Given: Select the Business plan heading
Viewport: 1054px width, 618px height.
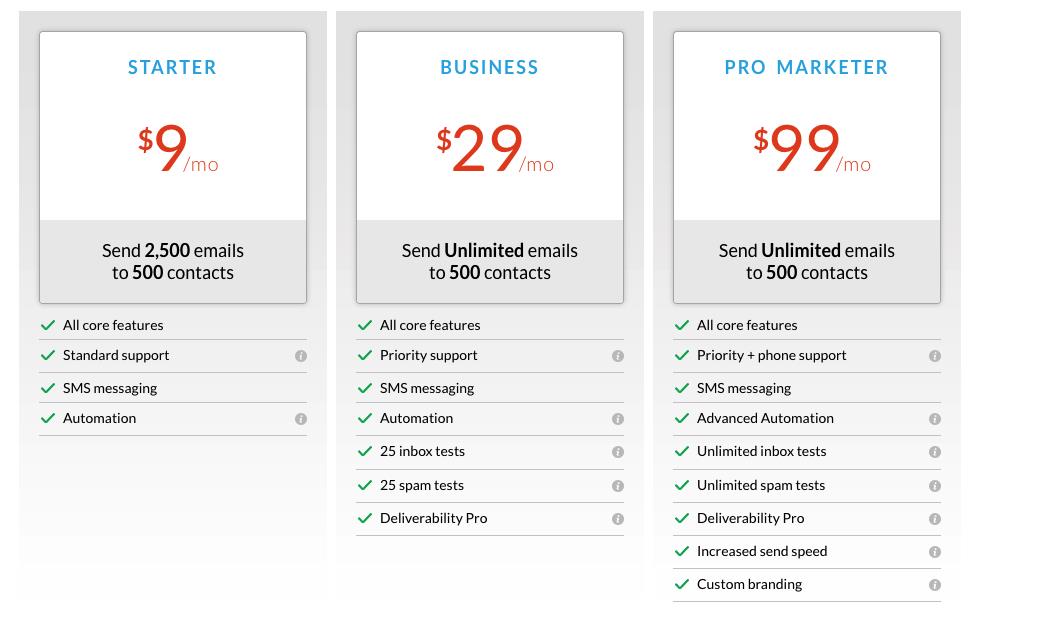Looking at the screenshot, I should click(489, 67).
